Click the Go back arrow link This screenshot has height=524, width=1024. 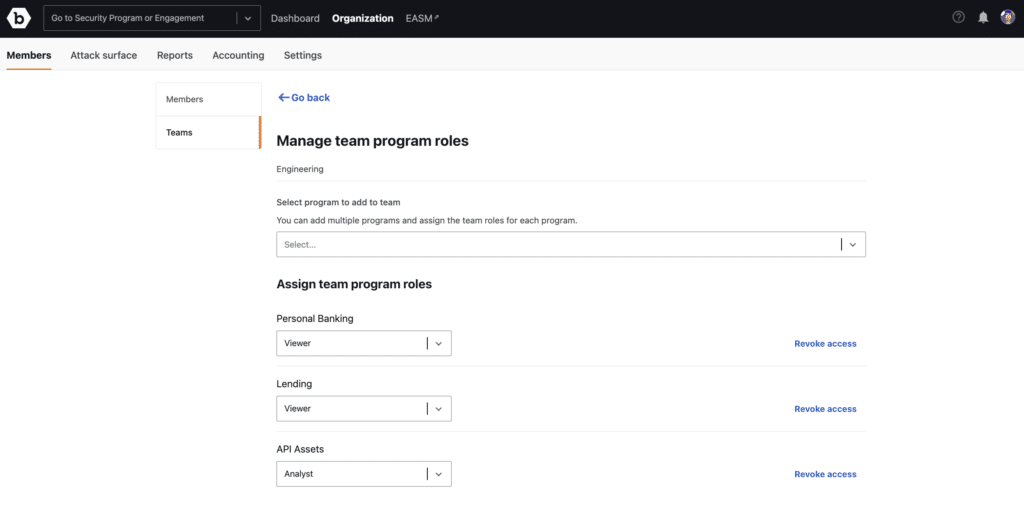point(304,98)
